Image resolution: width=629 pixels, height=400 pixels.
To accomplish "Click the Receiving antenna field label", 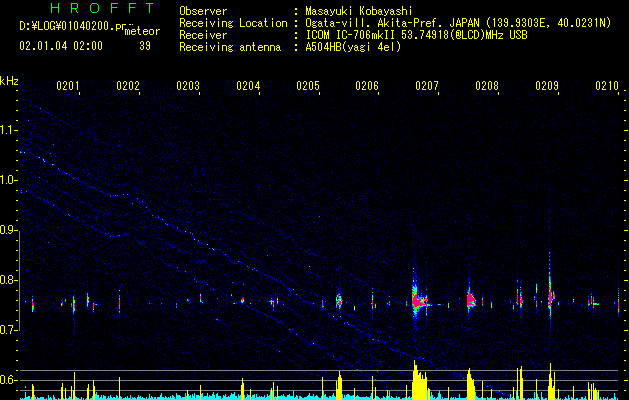I will point(230,47).
